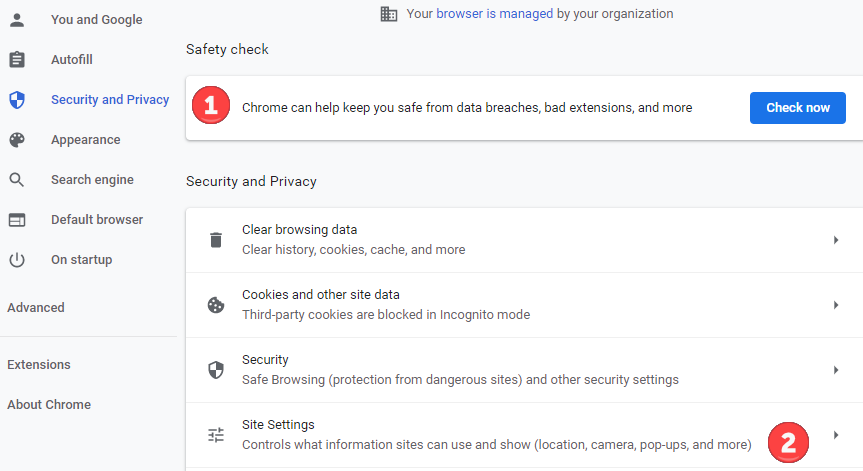Click the Site Settings controls description text

tap(496, 445)
